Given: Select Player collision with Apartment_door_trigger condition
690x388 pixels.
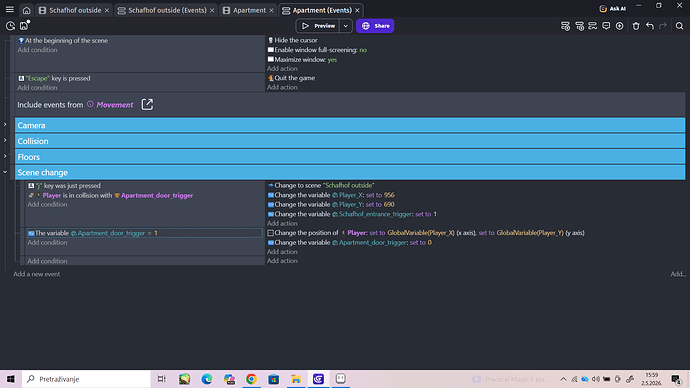Looking at the screenshot, I should pyautogui.click(x=110, y=195).
